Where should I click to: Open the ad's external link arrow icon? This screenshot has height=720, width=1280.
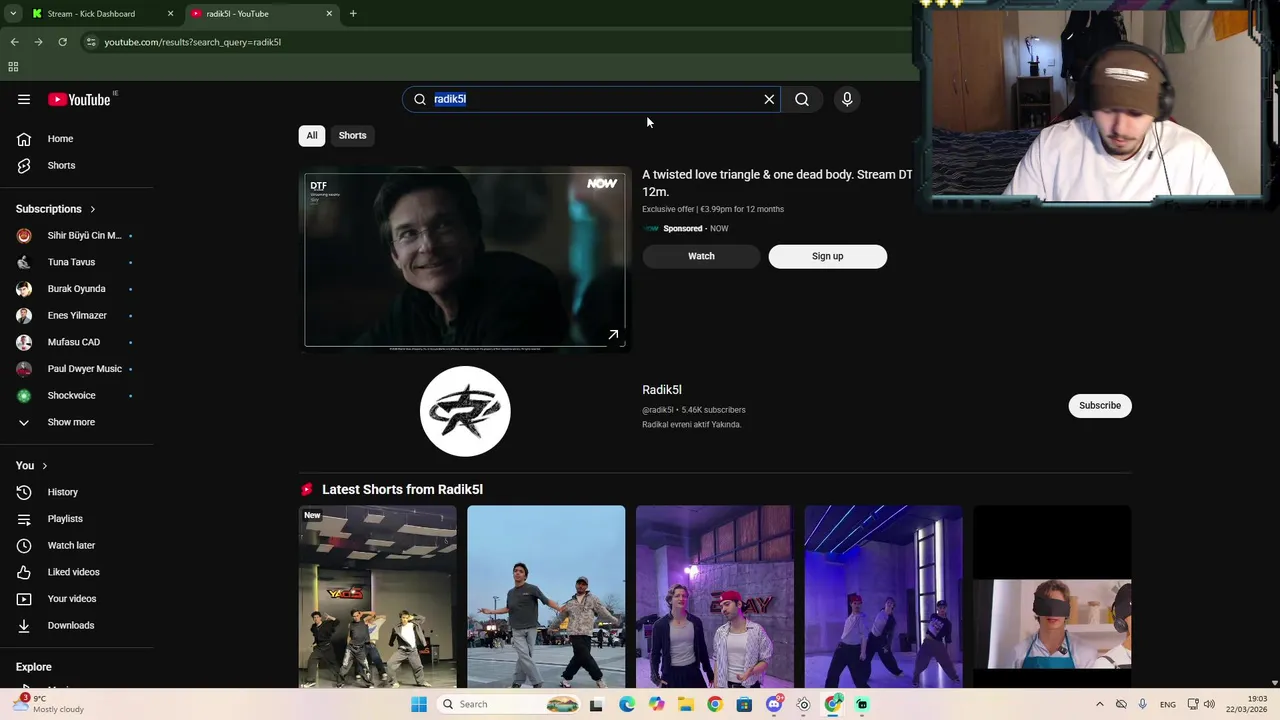pyautogui.click(x=613, y=335)
